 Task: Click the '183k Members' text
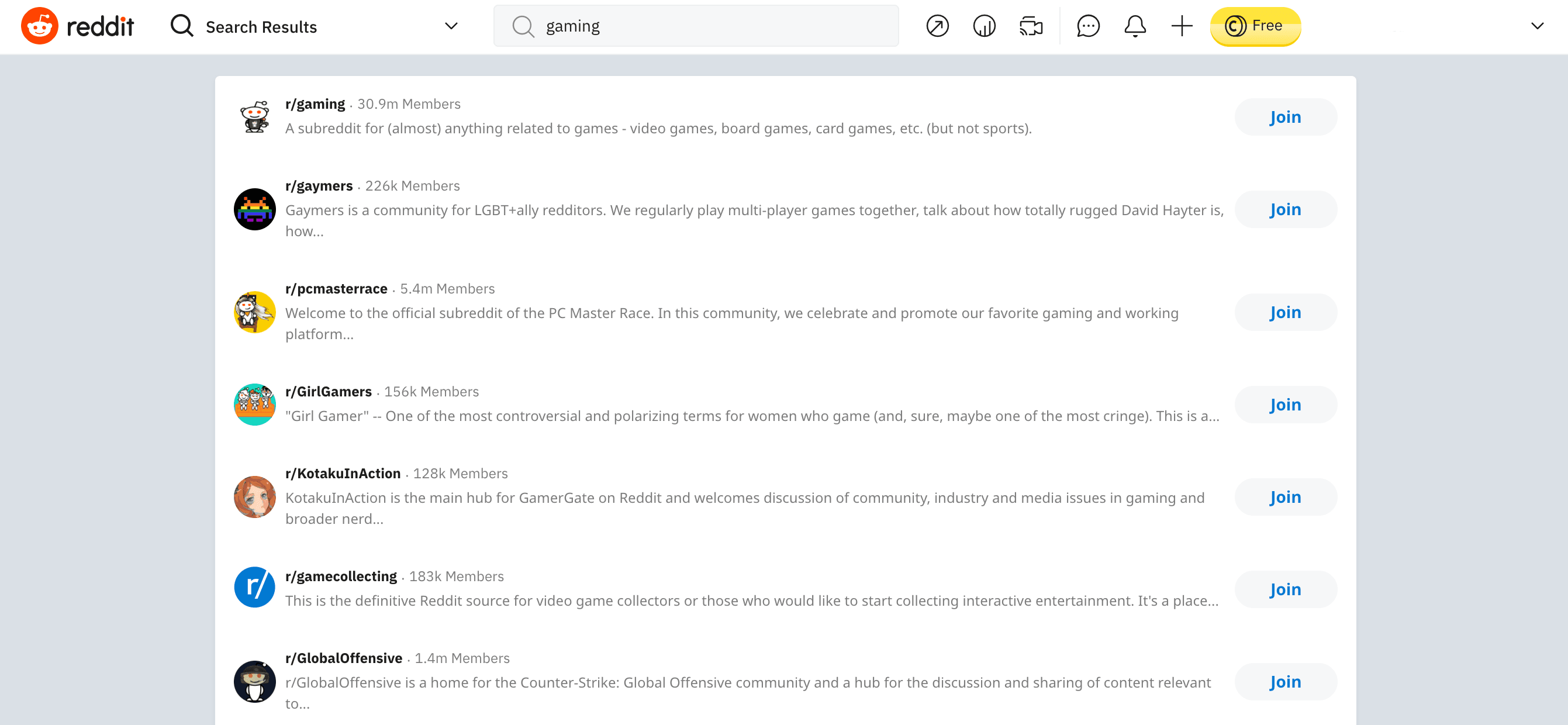coord(456,576)
